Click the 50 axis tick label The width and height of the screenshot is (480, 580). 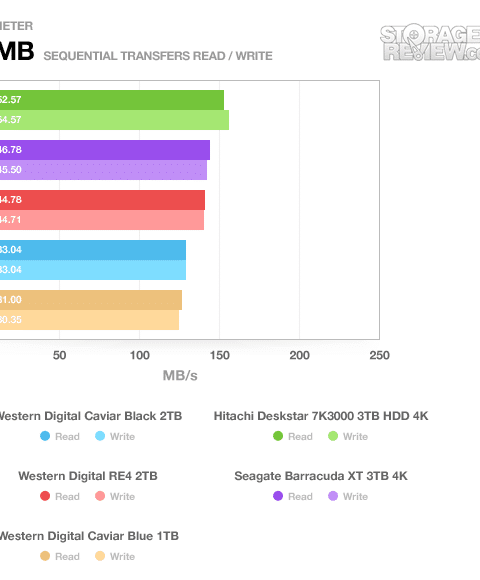tap(60, 355)
